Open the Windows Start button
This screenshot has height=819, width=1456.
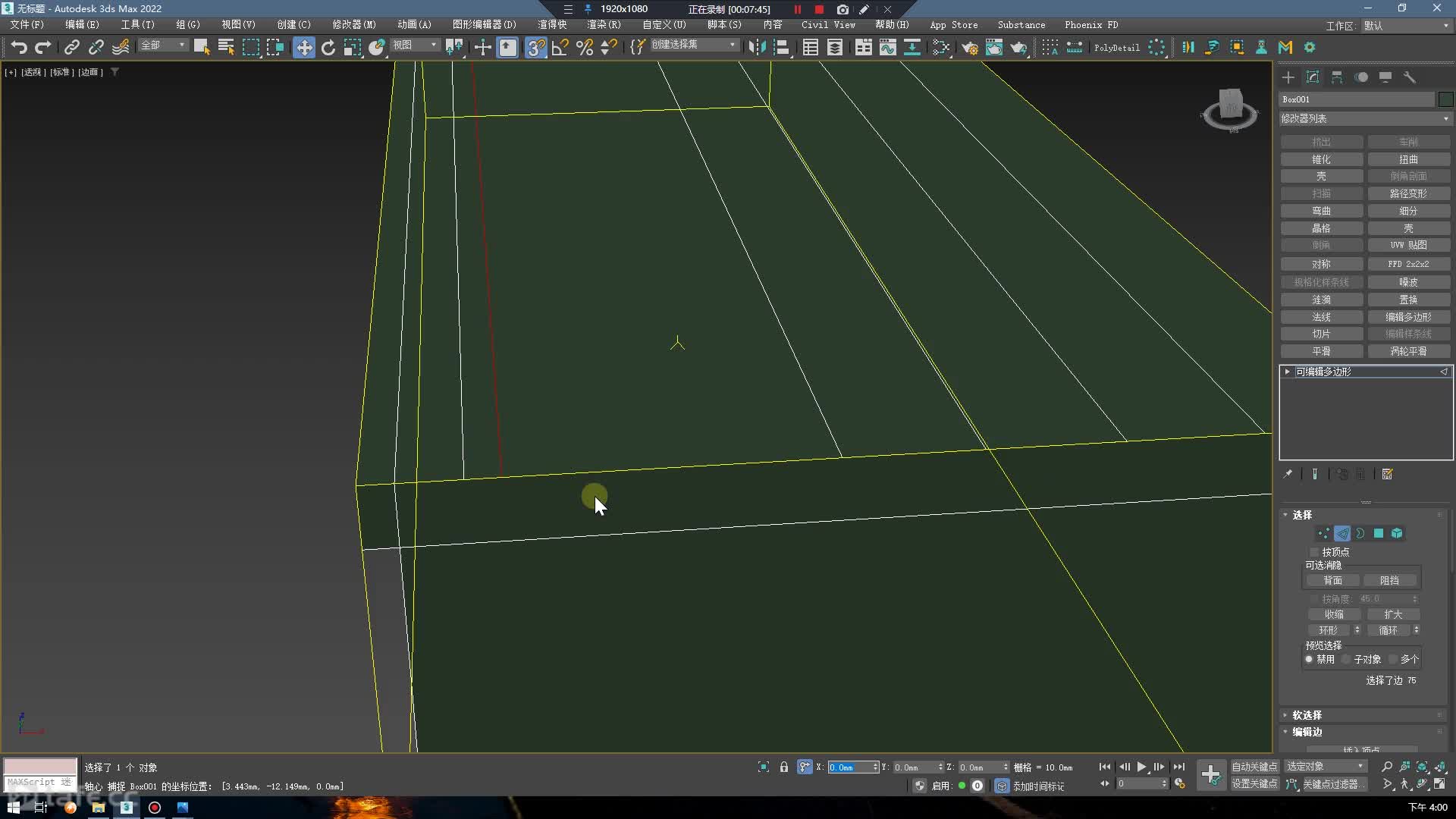click(13, 808)
